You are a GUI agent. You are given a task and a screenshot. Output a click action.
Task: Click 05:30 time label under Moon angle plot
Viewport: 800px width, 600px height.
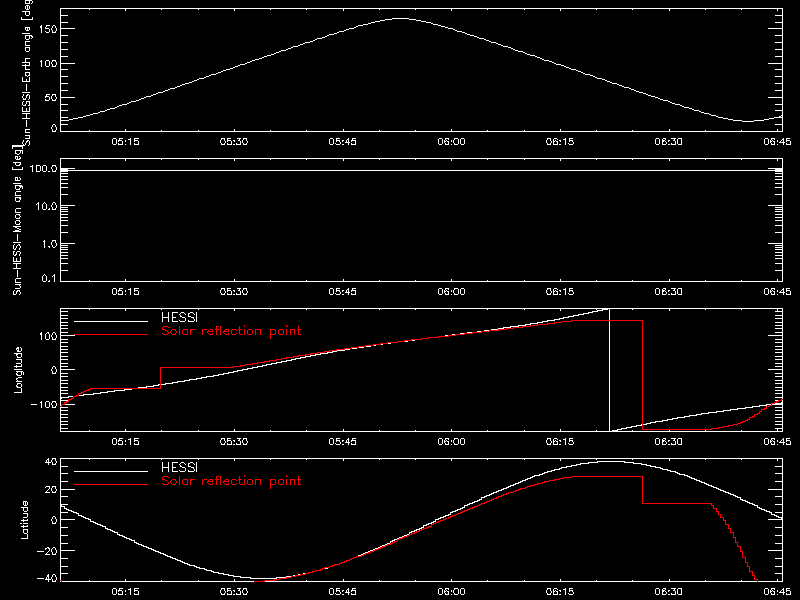click(x=234, y=292)
